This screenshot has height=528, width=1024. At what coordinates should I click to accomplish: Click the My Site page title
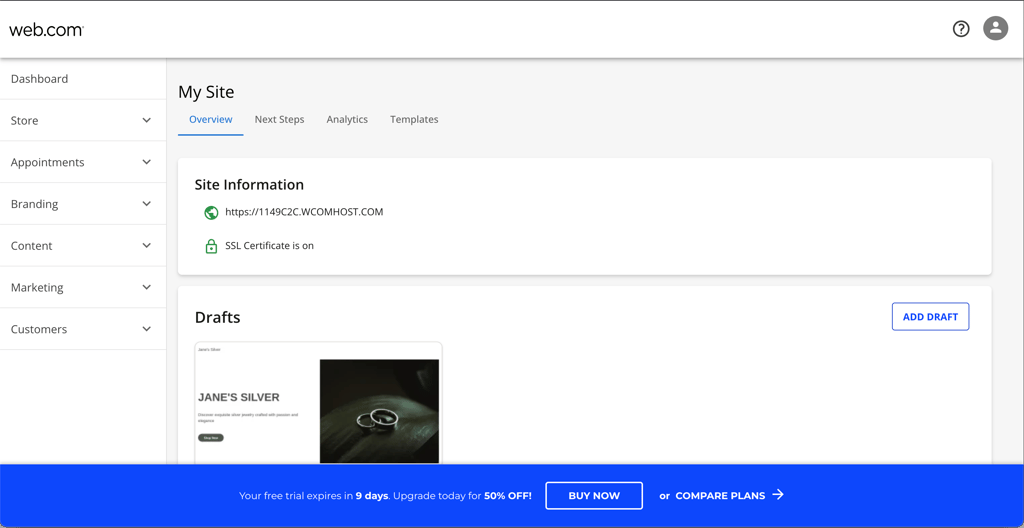click(206, 93)
